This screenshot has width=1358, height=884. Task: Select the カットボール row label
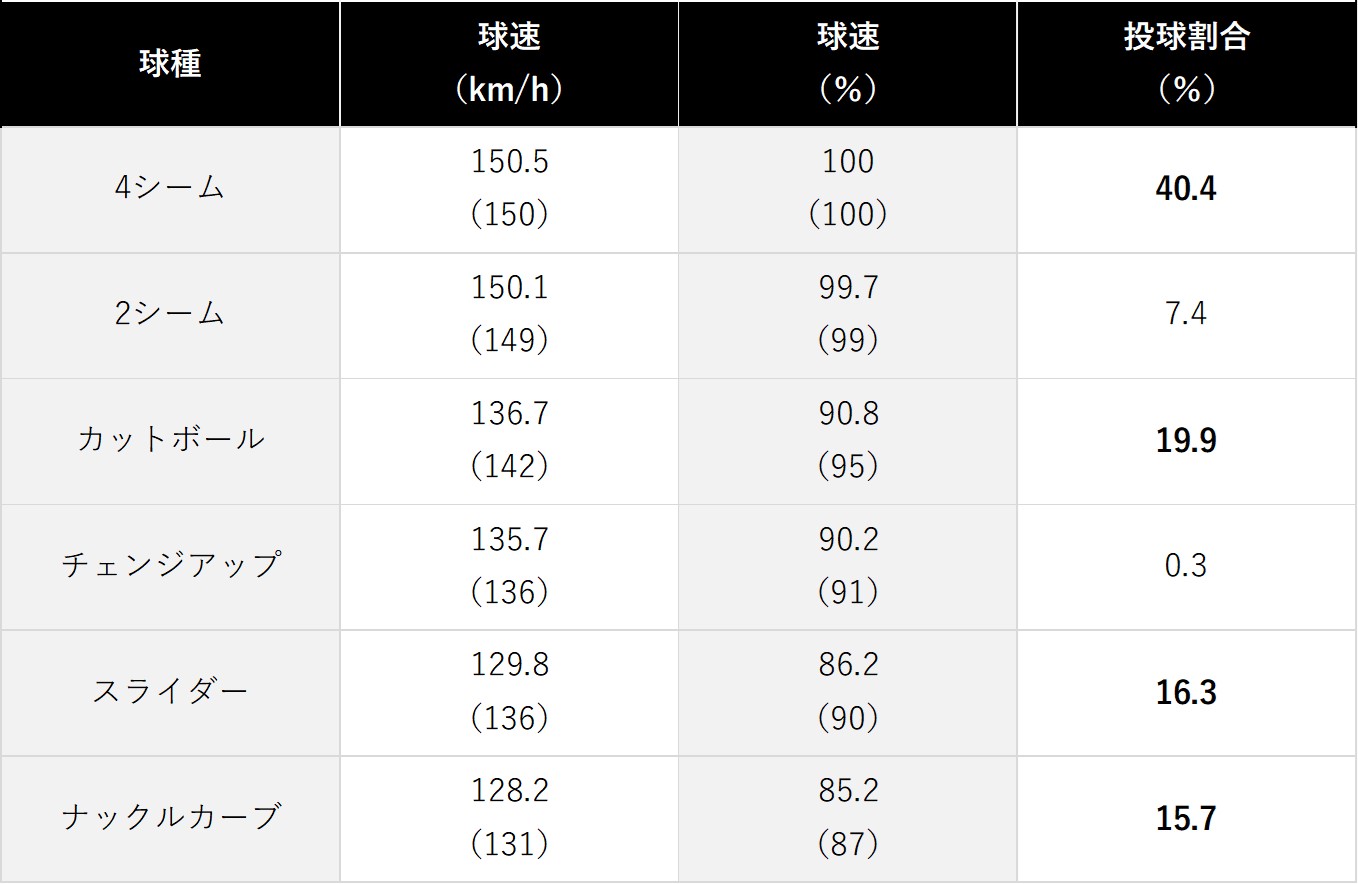170,442
